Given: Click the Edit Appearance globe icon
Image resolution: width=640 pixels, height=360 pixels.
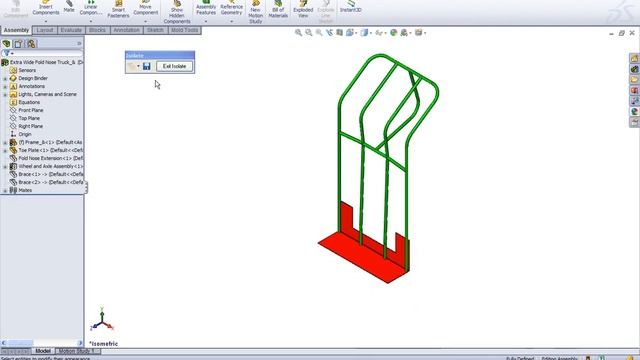Looking at the screenshot, I should tap(393, 33).
